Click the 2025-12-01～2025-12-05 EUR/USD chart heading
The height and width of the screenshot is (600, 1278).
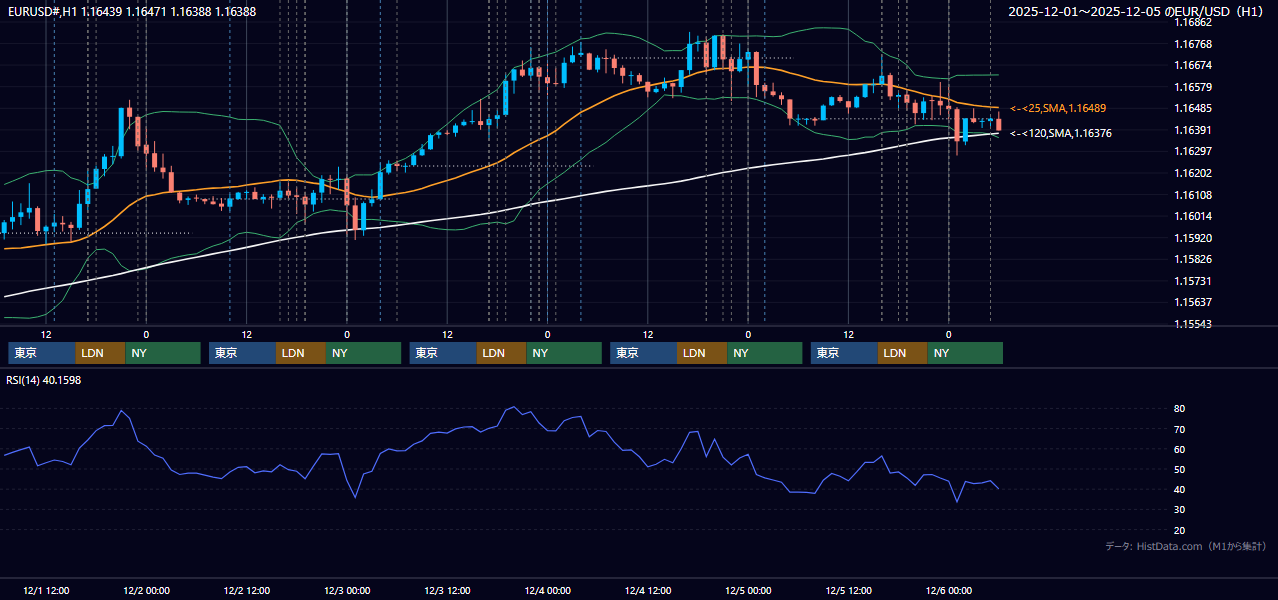(1136, 12)
